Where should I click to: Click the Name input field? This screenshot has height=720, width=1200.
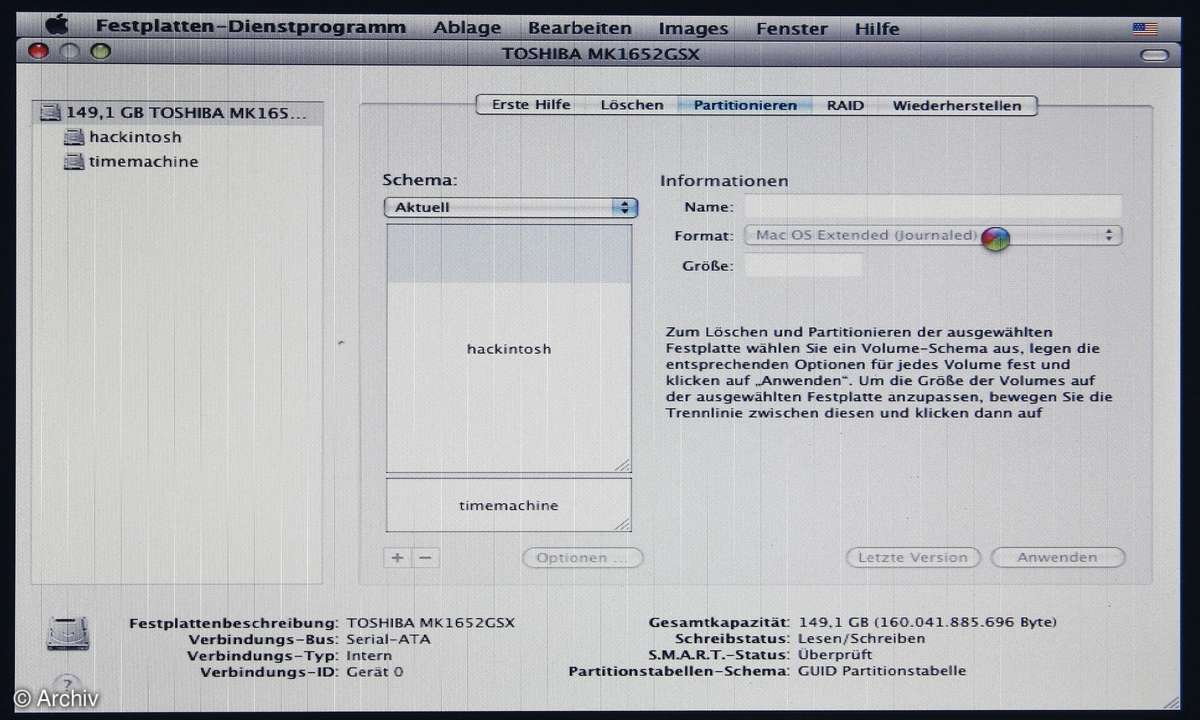933,207
